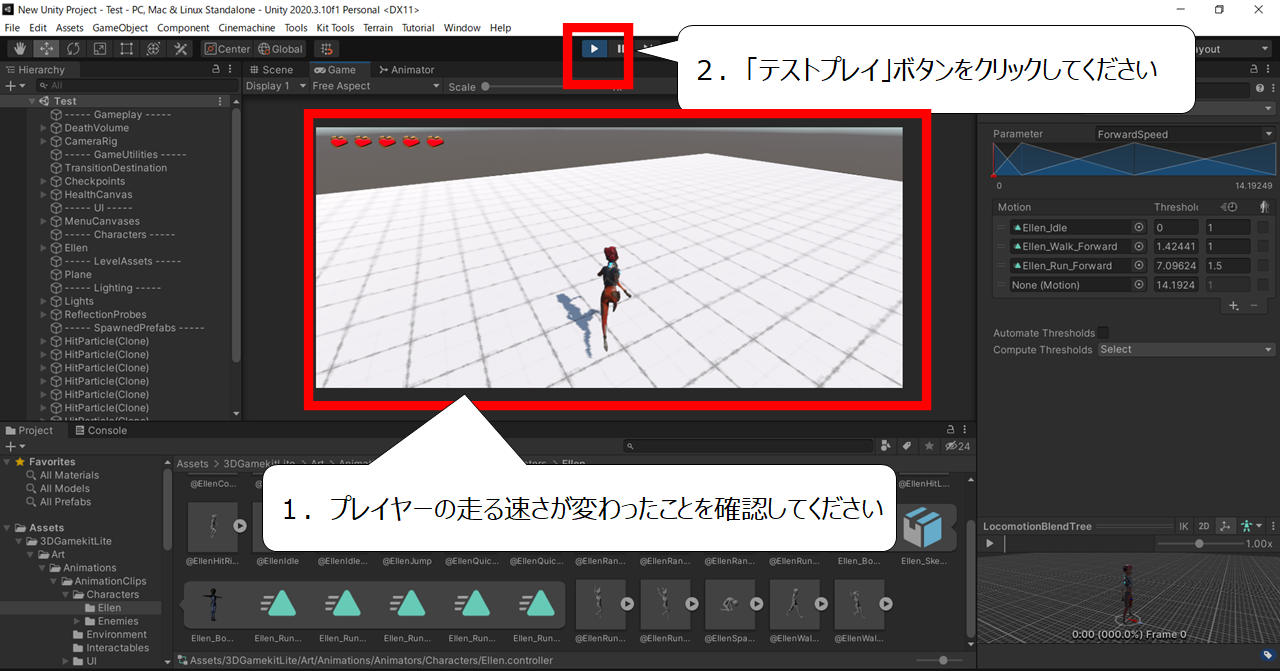Toggle mirror checkbox for Ellen_Walk_Forward
Viewport: 1280px width, 671px height.
1263,247
